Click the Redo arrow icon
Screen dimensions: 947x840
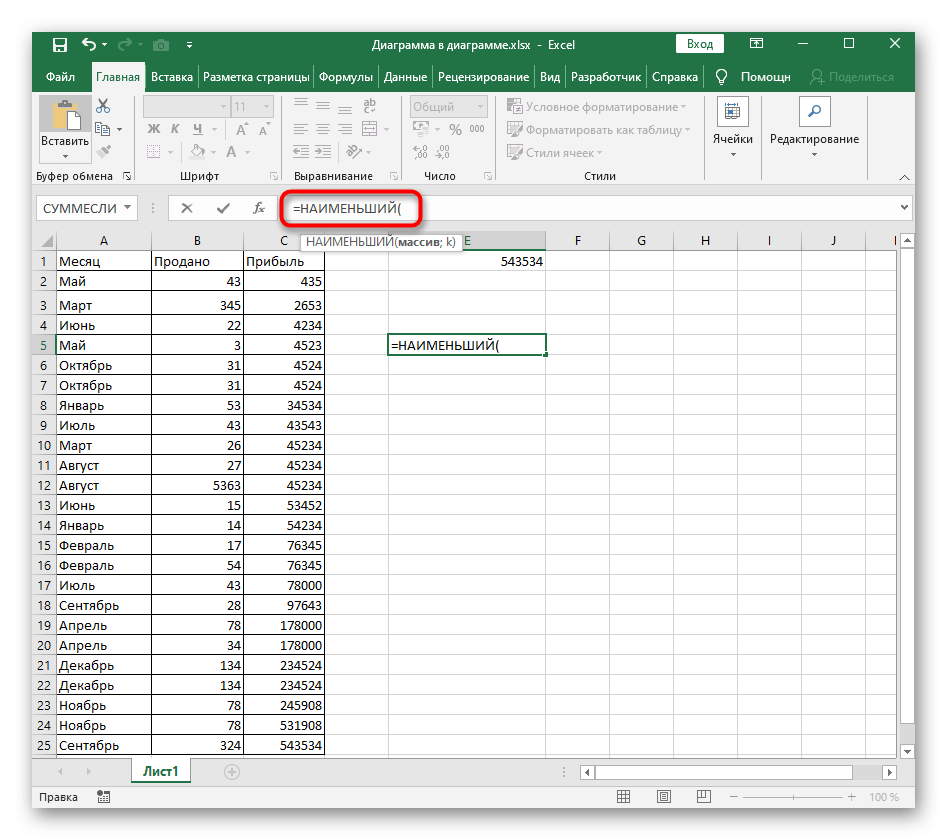pos(125,44)
